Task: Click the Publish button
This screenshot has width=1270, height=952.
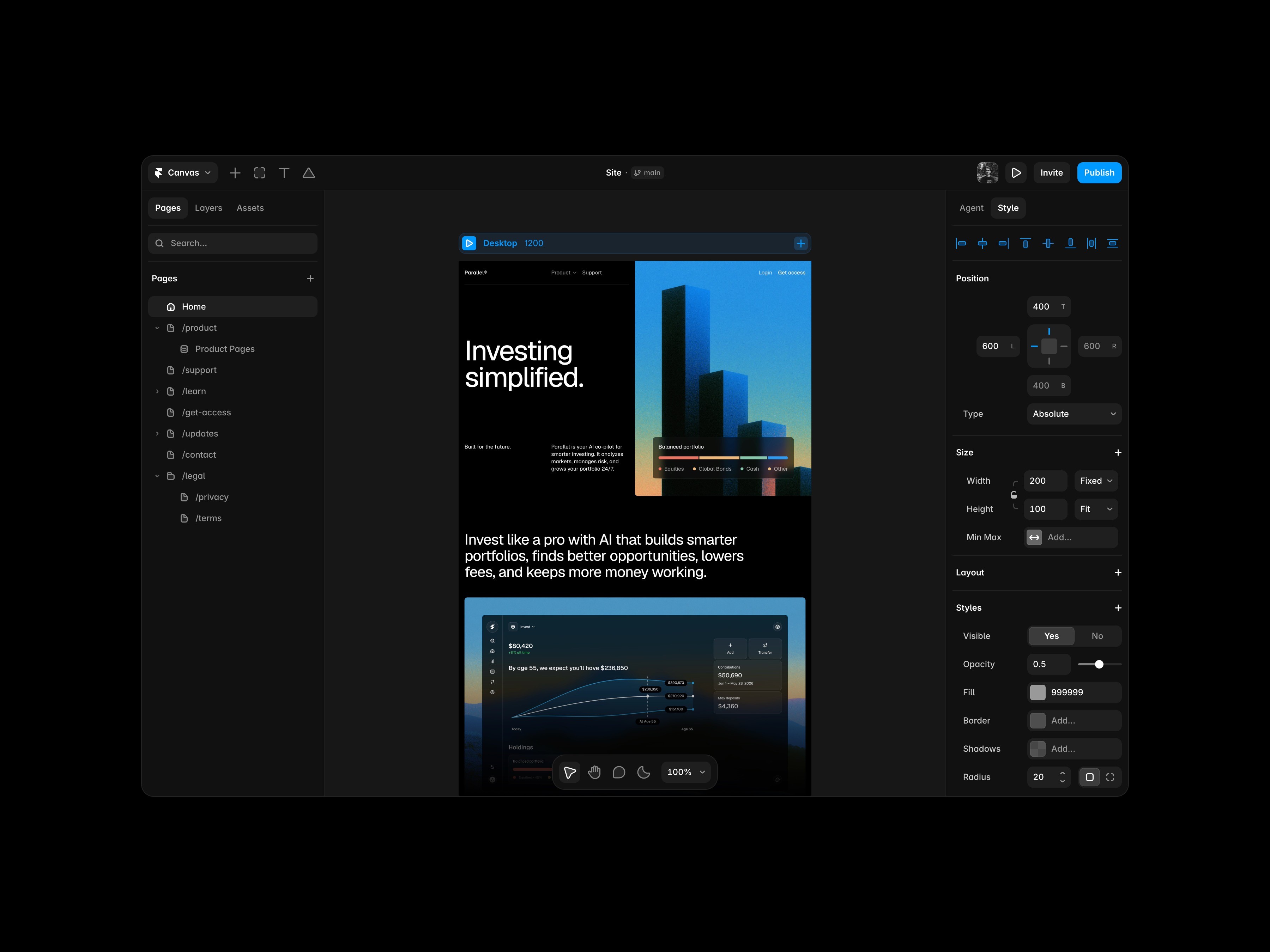Action: pos(1099,173)
